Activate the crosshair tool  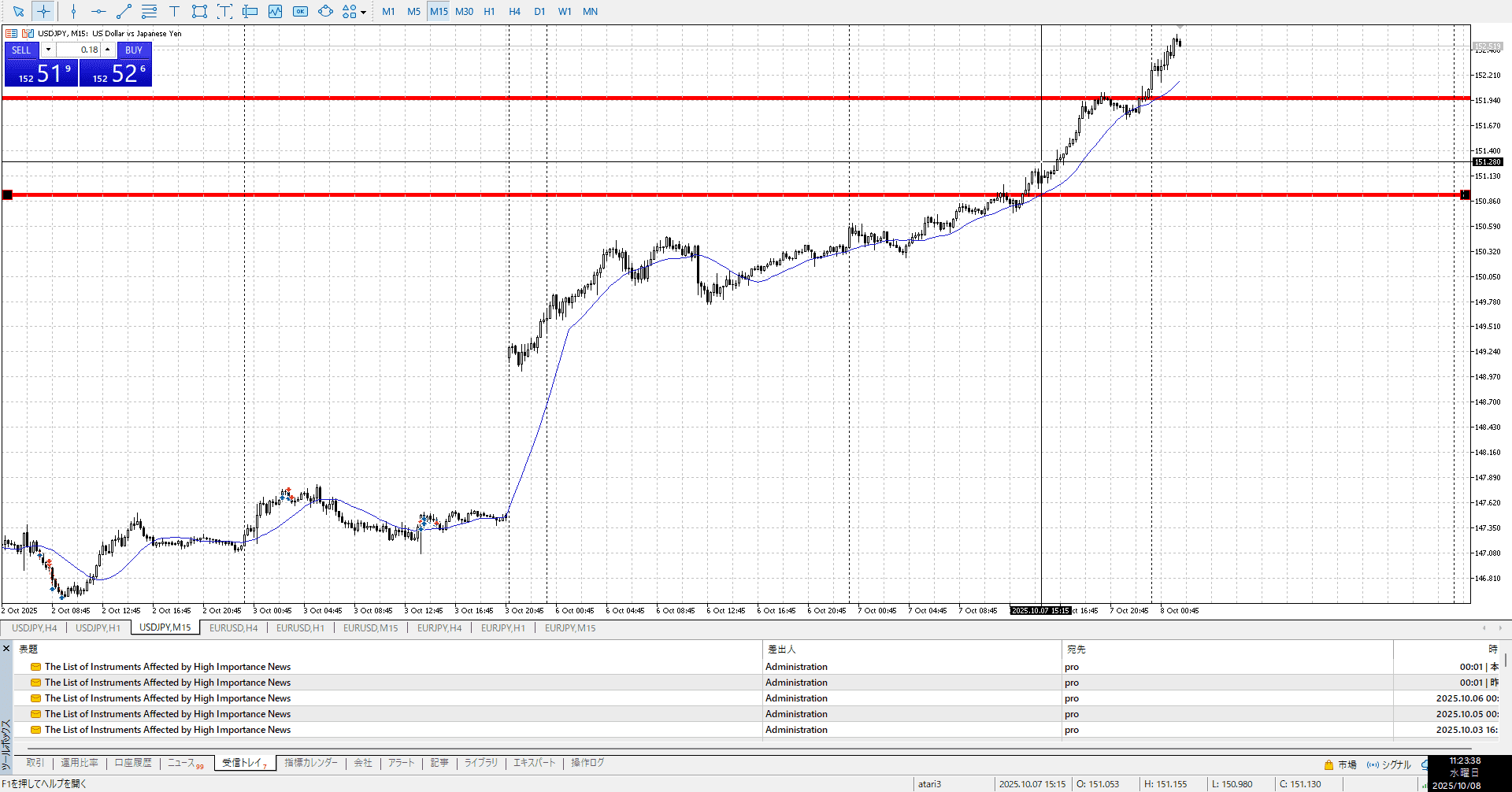(x=43, y=12)
